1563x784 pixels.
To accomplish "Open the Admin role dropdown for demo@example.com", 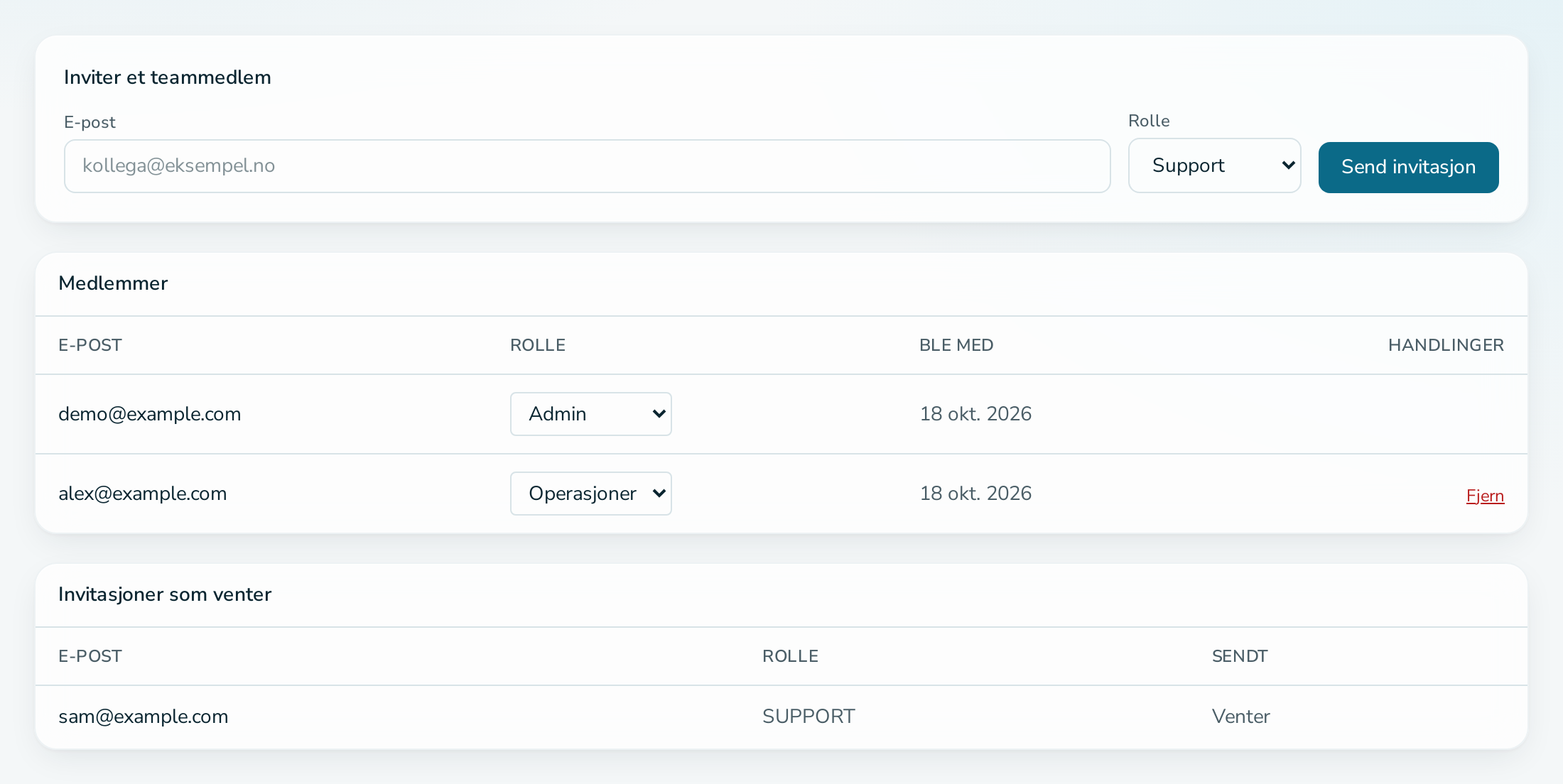I will [590, 414].
